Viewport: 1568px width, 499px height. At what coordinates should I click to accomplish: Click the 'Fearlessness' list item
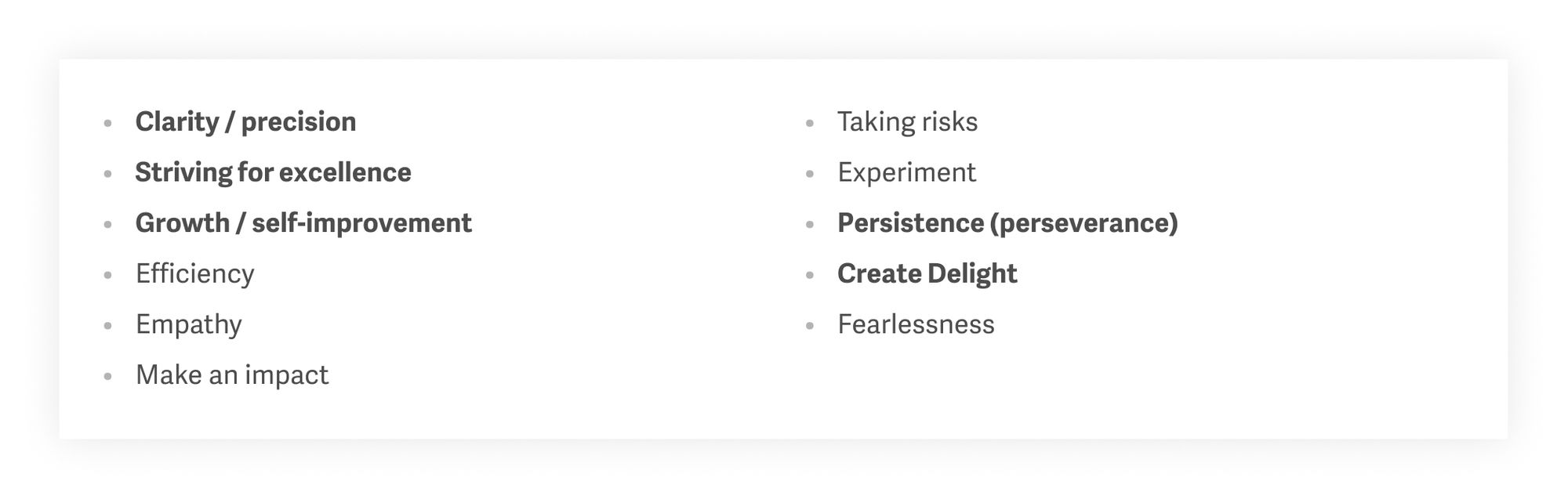[916, 324]
